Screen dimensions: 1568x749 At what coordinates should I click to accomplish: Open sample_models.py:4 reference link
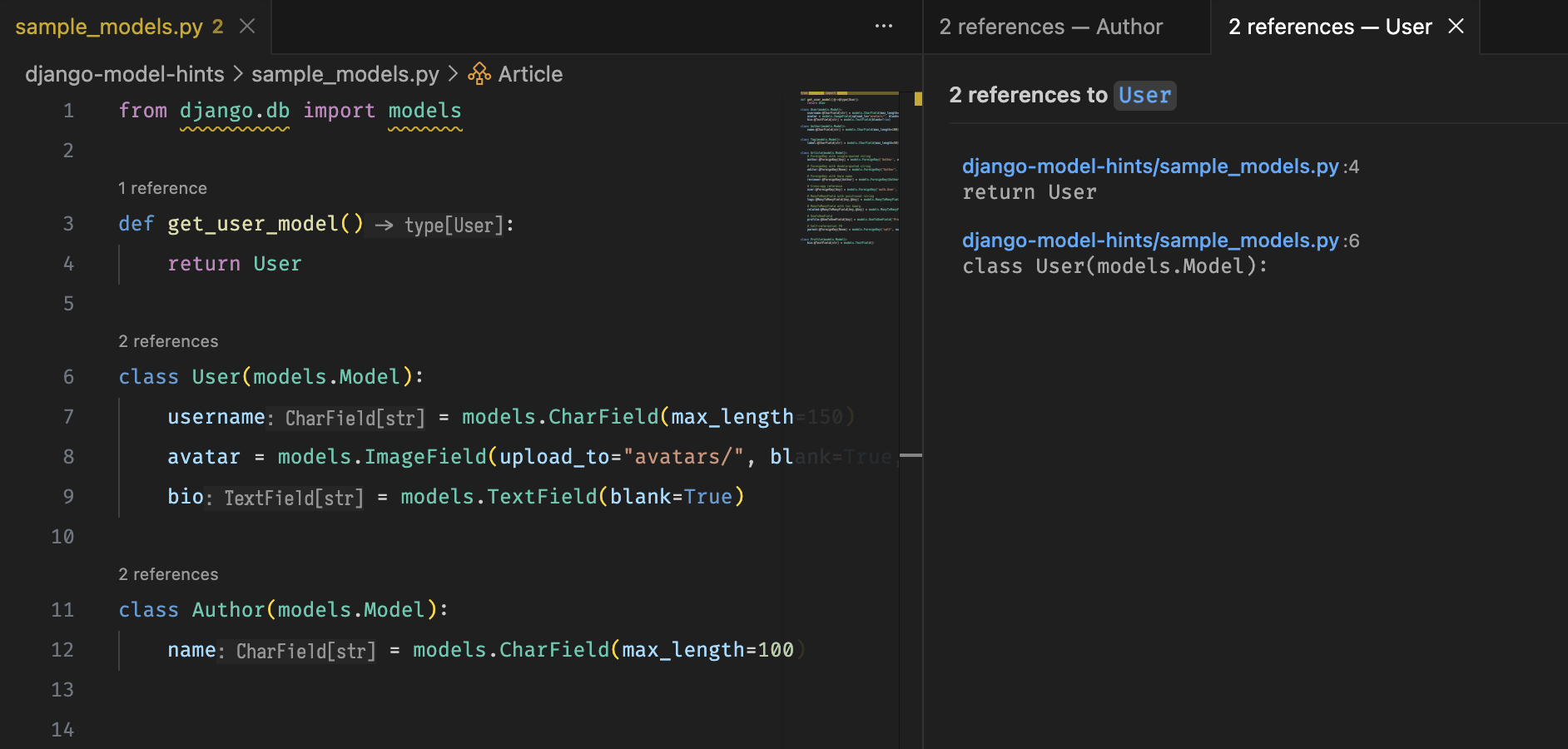pyautogui.click(x=1160, y=166)
